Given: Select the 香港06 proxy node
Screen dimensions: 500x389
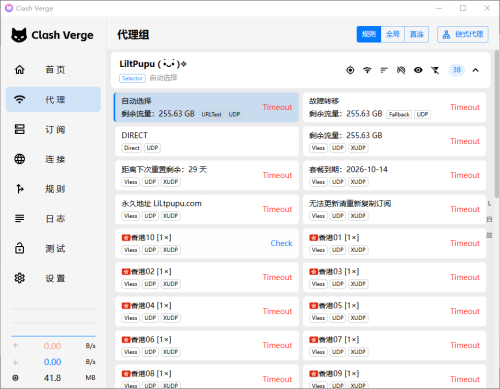Looking at the screenshot, I should (x=207, y=345).
